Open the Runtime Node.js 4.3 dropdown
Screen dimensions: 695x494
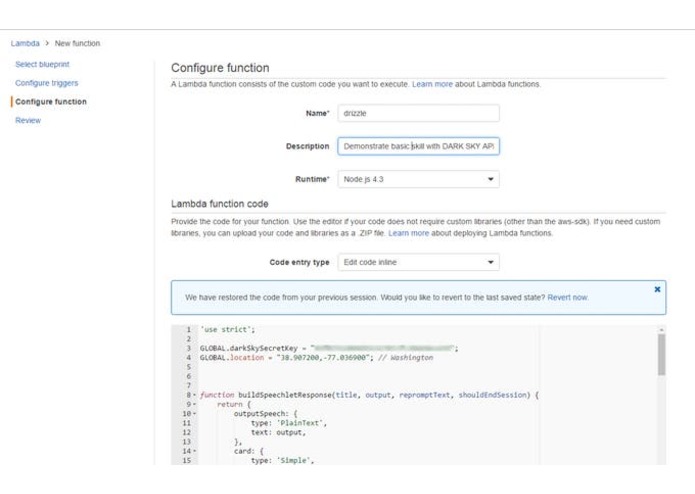[418, 179]
